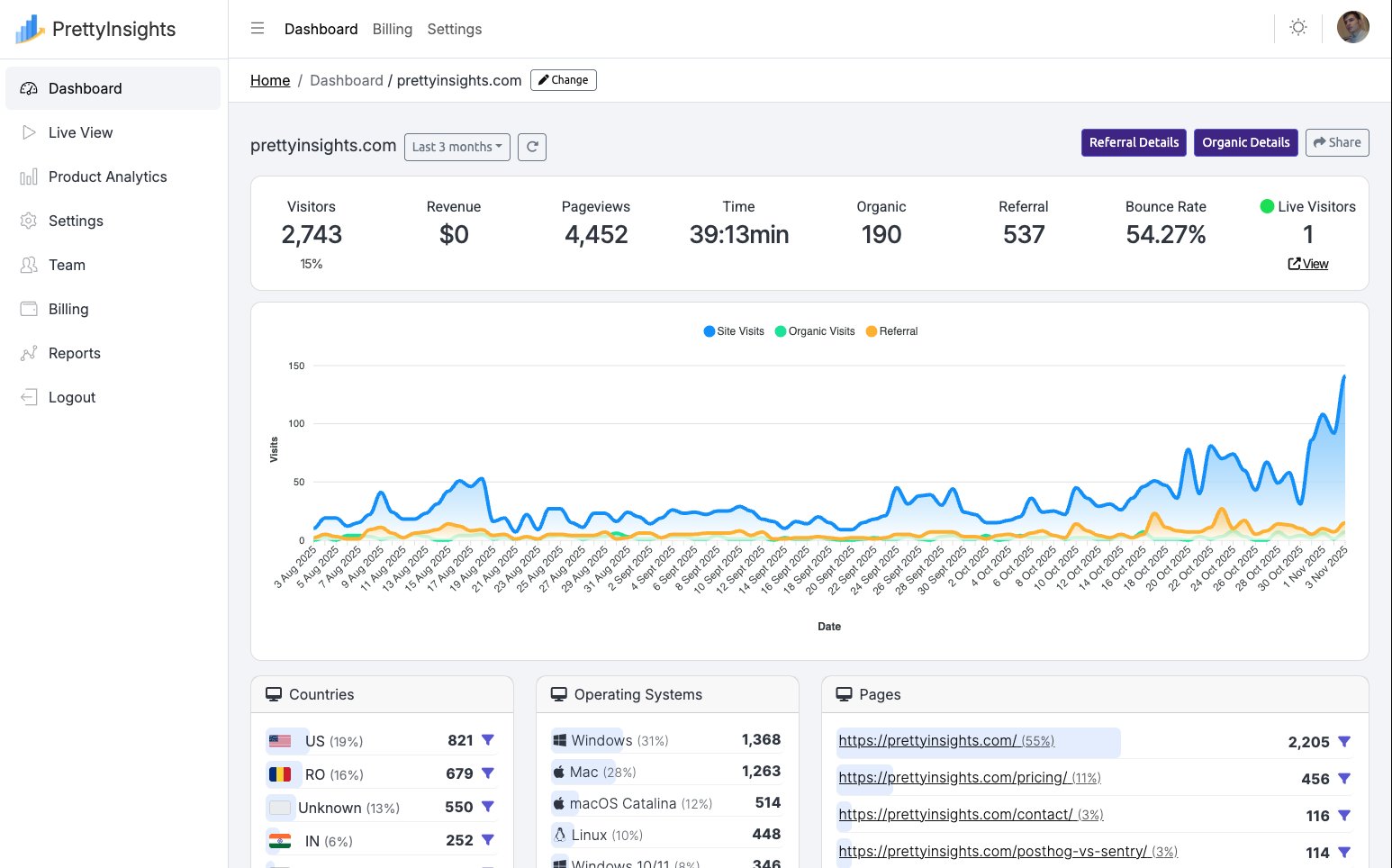Click the hamburger menu icon
Viewport: 1392px width, 868px height.
click(258, 29)
